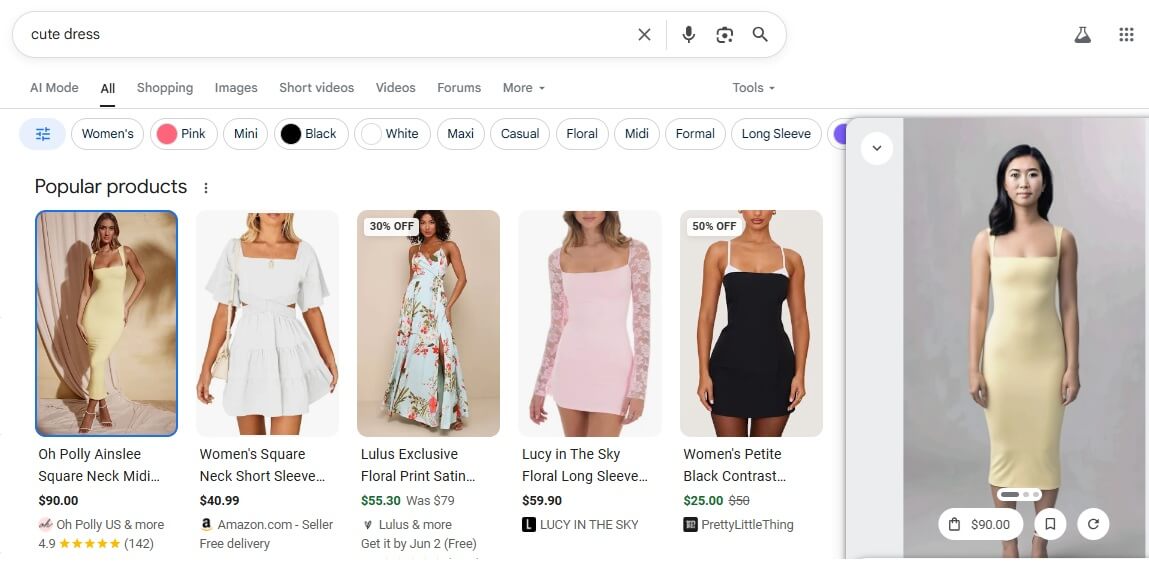This screenshot has height=572, width=1149.
Task: Filter by Pink color chip
Action: click(x=184, y=134)
